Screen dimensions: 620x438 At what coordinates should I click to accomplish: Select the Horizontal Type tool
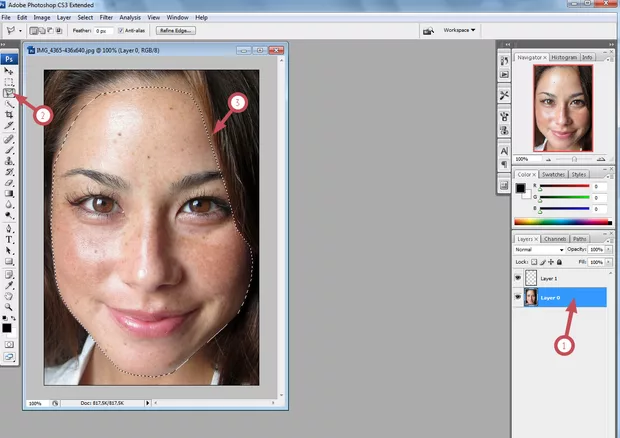(x=9, y=240)
